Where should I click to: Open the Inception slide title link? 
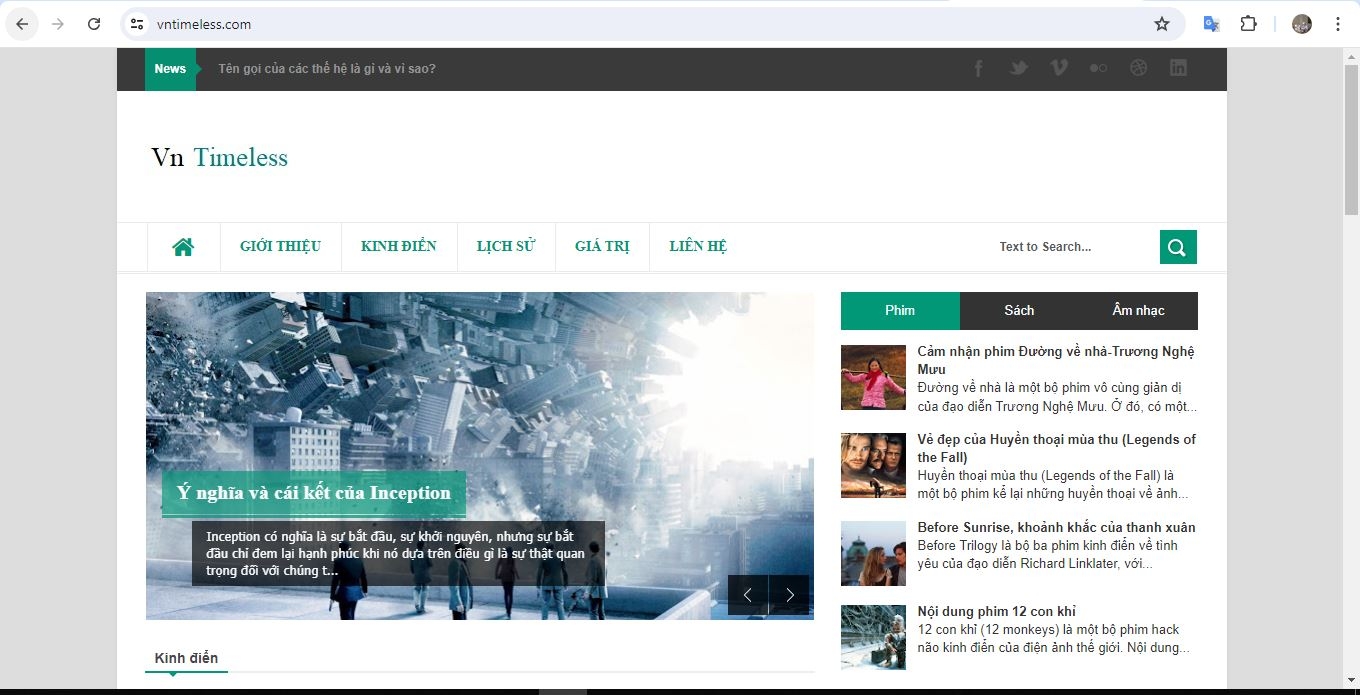pos(314,493)
